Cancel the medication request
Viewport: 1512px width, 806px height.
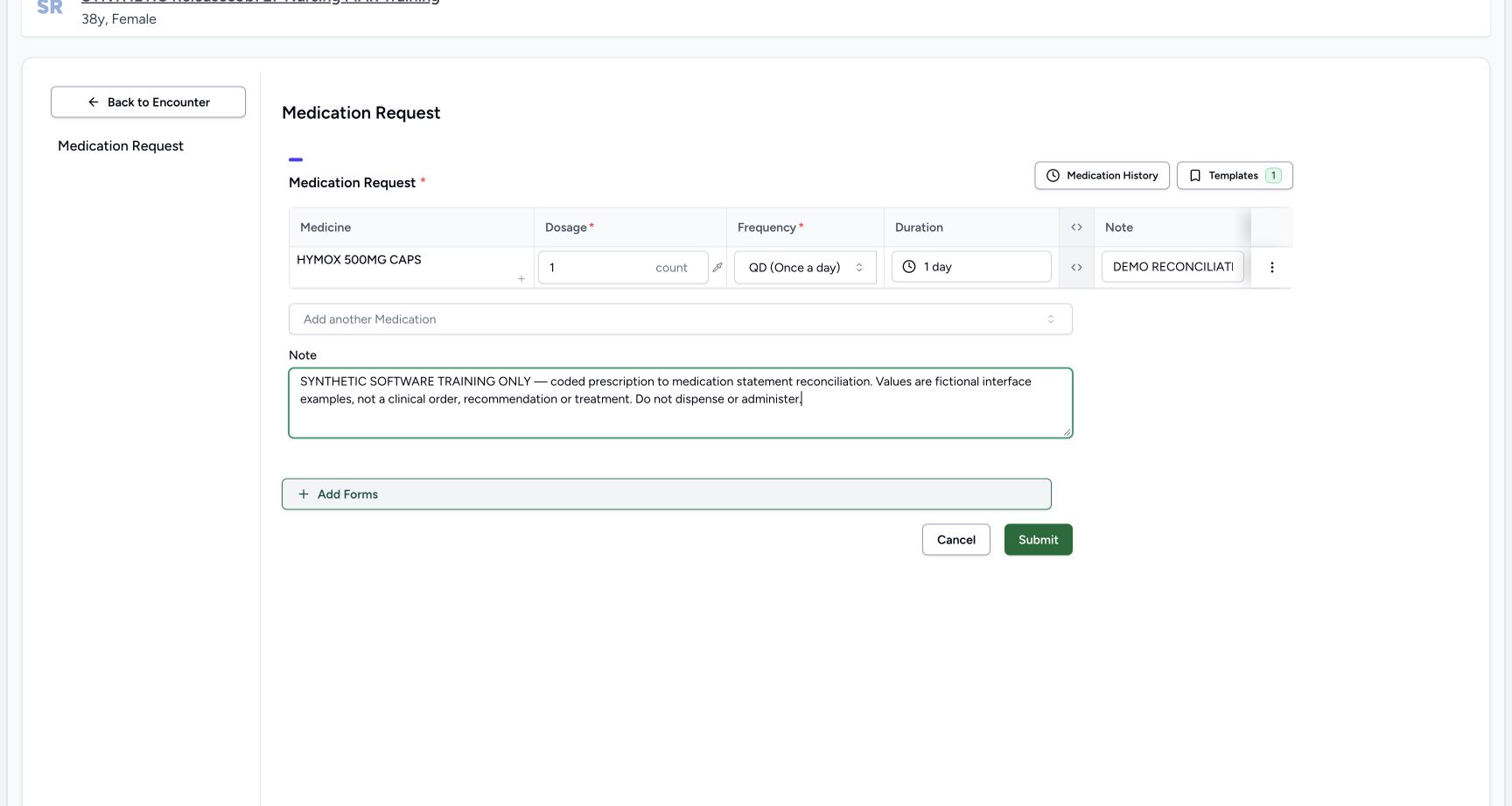955,540
